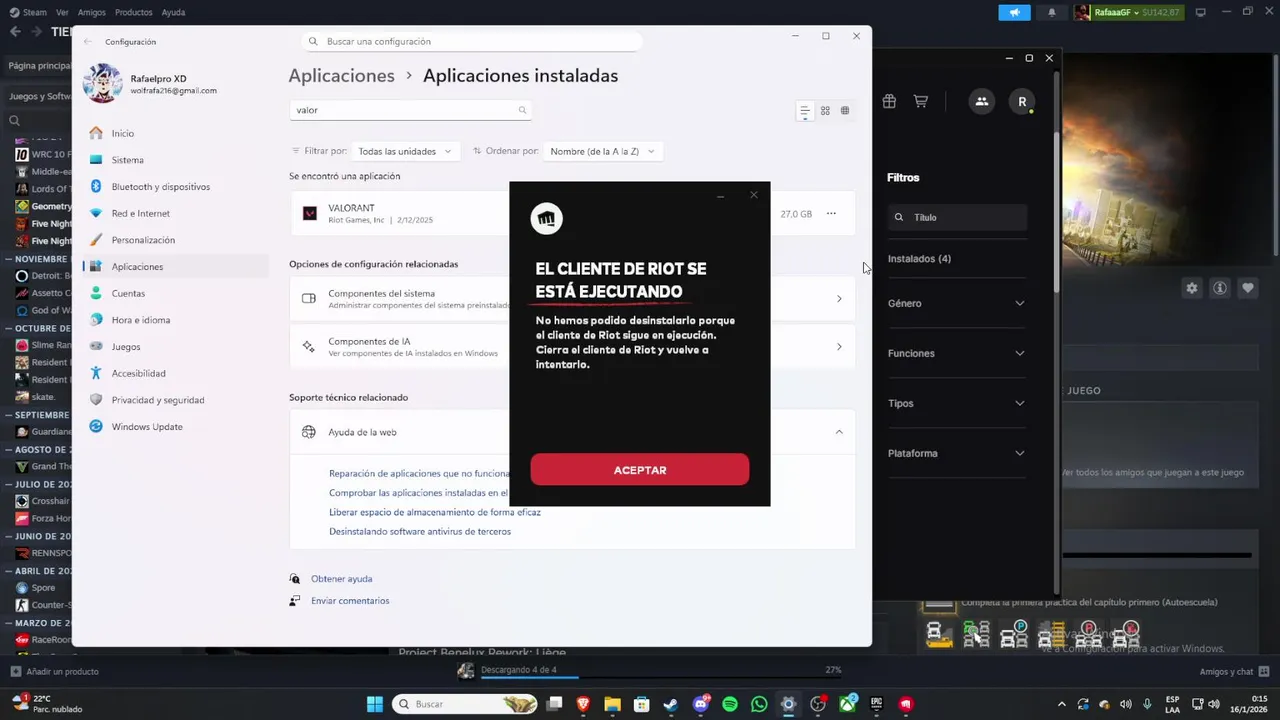Click the Obtener ayuda link
The image size is (1280, 720).
click(x=341, y=579)
